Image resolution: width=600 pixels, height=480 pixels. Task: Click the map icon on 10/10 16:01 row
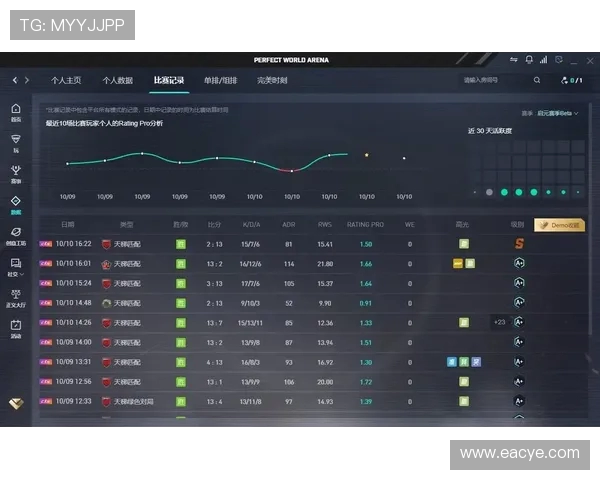(106, 264)
